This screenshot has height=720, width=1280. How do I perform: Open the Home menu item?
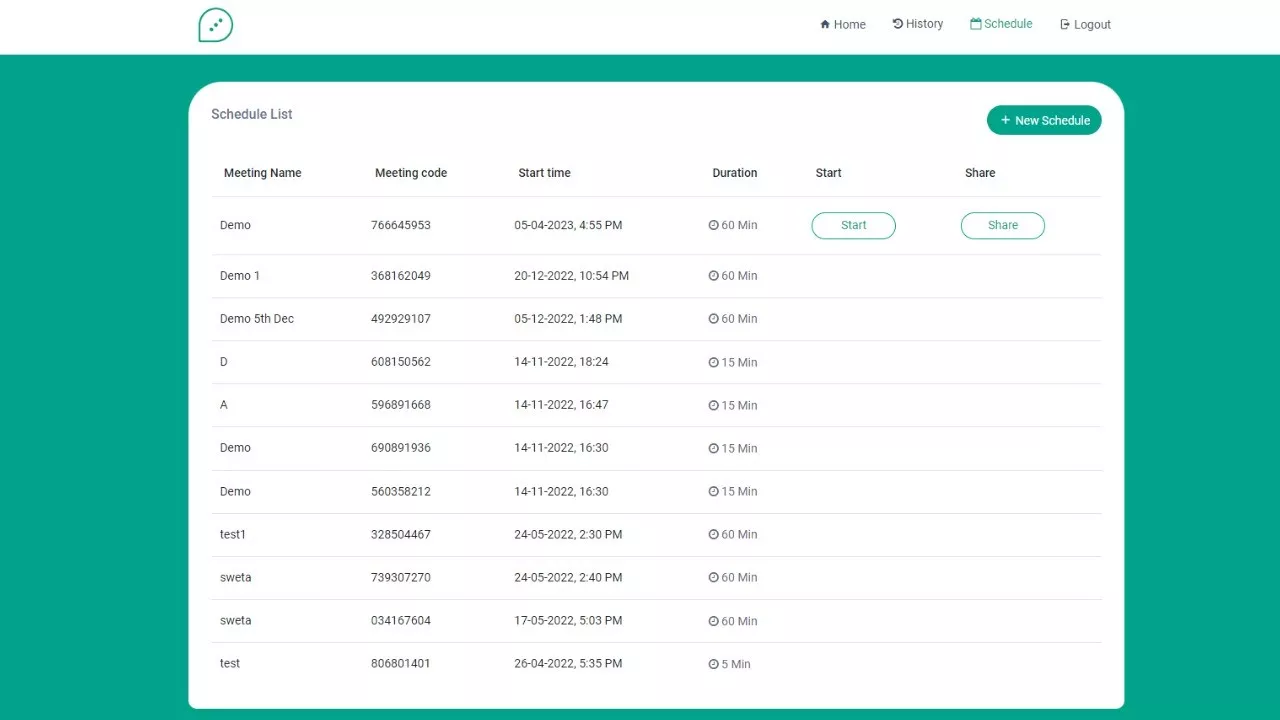pos(849,25)
